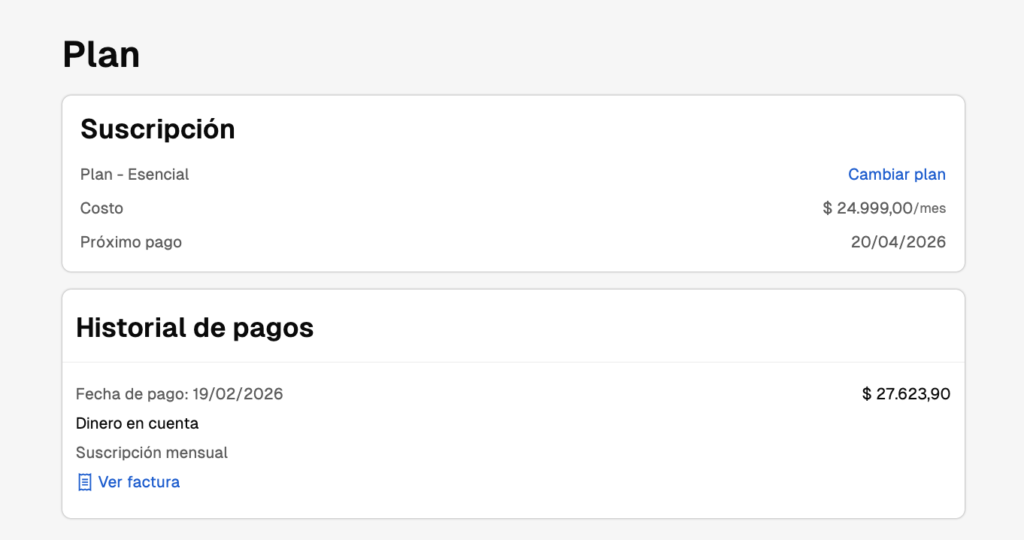Click the dollar sign before 27.623,90
Screen dimensions: 1024x540
point(867,394)
